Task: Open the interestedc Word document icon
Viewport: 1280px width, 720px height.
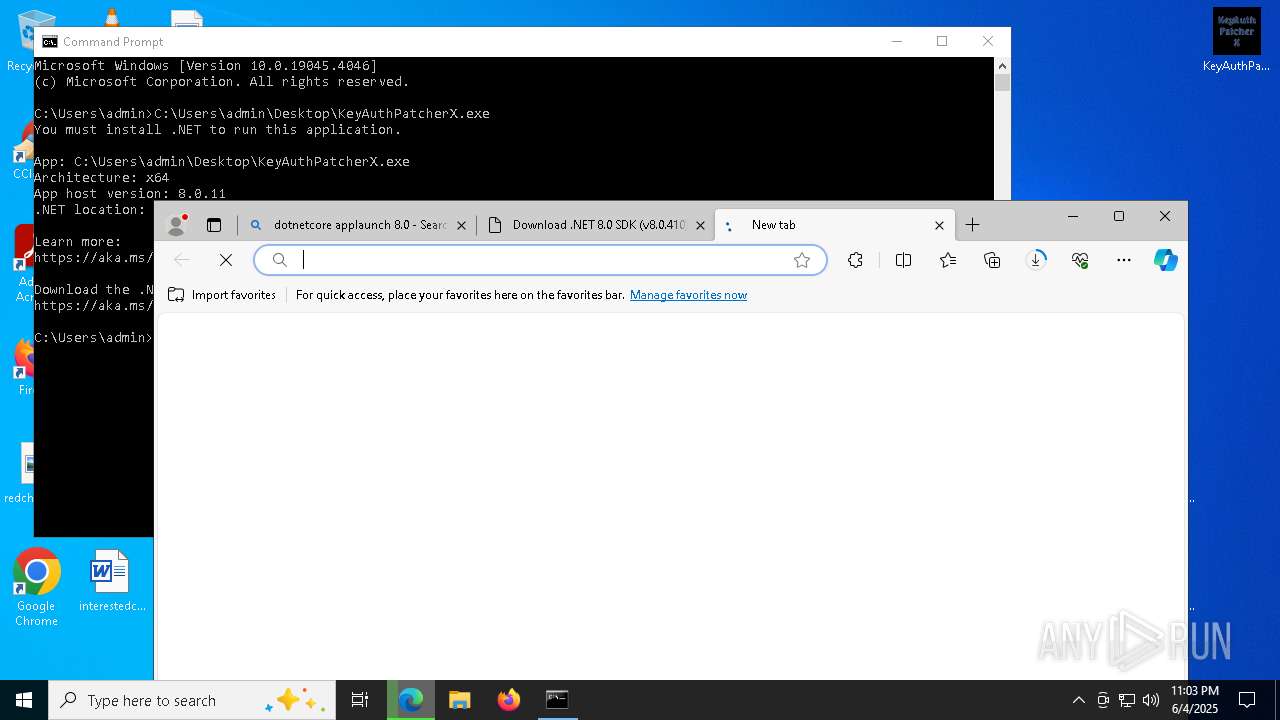Action: pos(112,581)
